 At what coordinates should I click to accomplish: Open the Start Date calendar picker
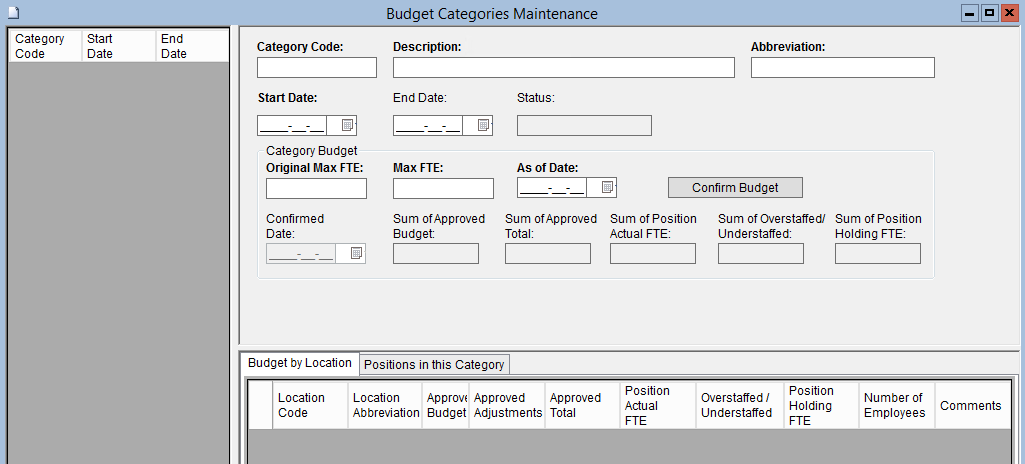pos(347,125)
